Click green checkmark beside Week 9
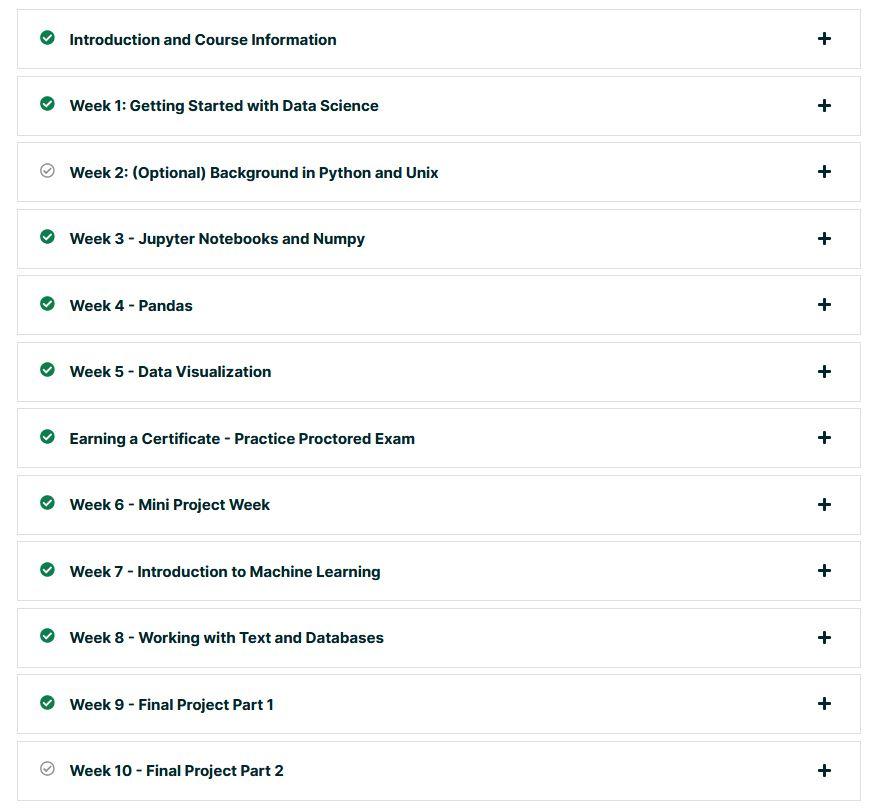The image size is (876, 809). (47, 702)
